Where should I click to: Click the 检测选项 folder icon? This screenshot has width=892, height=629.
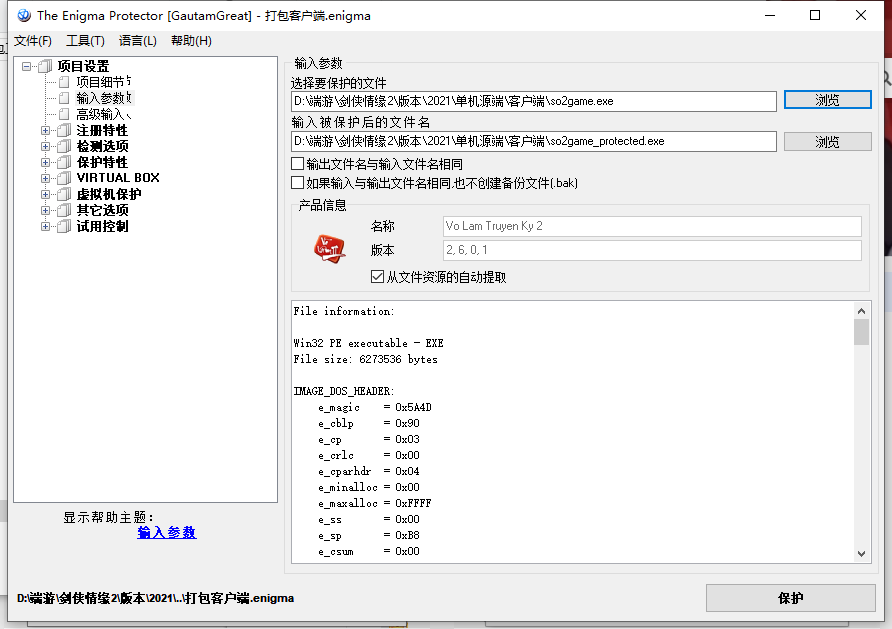point(64,146)
